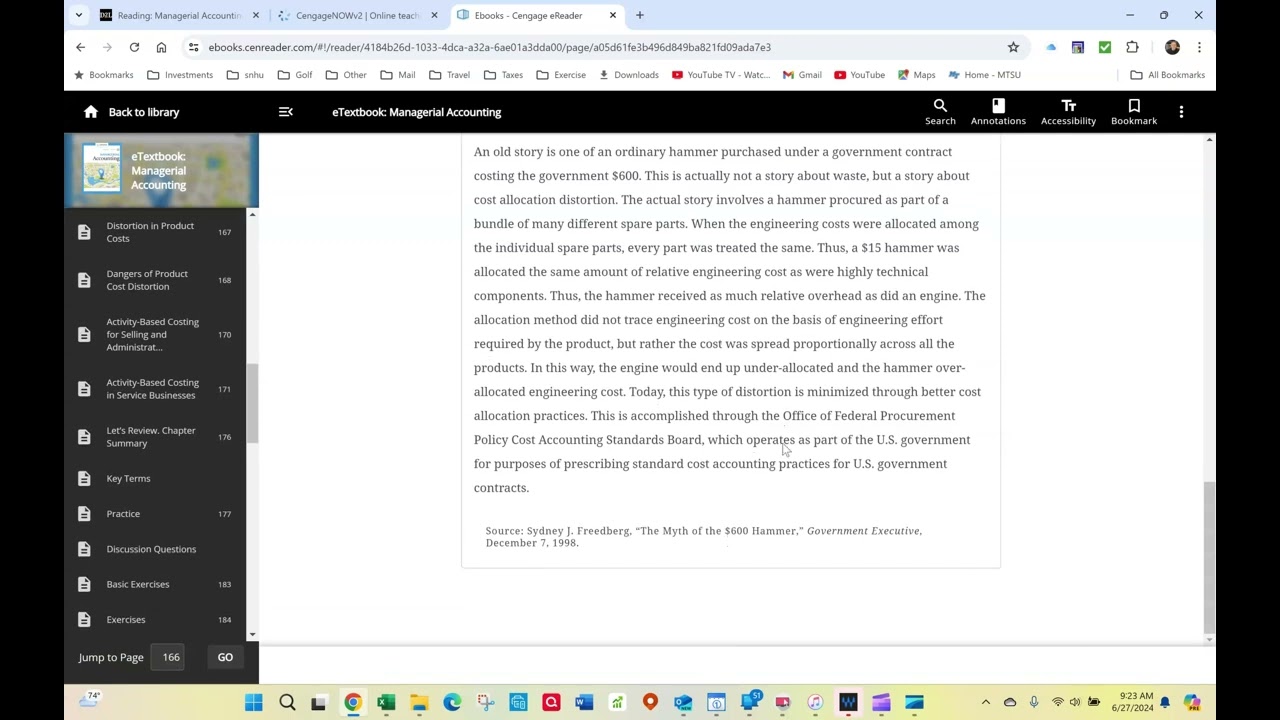Image resolution: width=1280 pixels, height=720 pixels.
Task: Open Distortion in Product Costs section
Action: (155, 232)
